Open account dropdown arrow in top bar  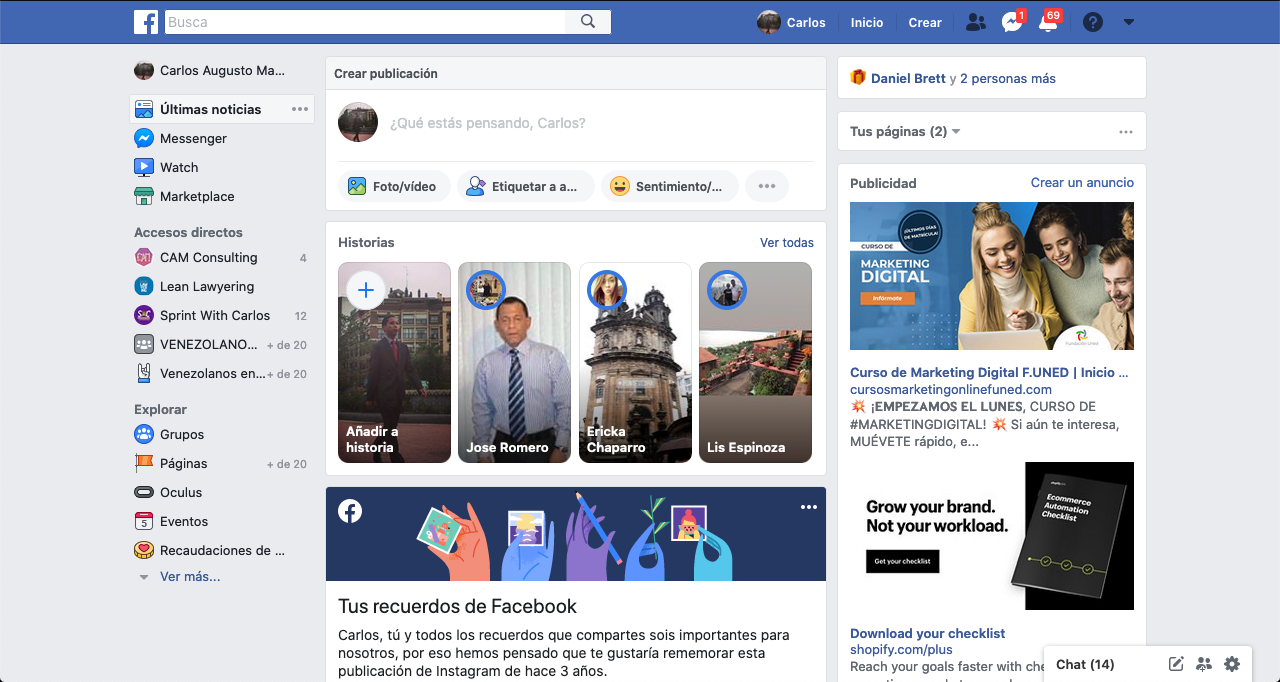pyautogui.click(x=1129, y=22)
